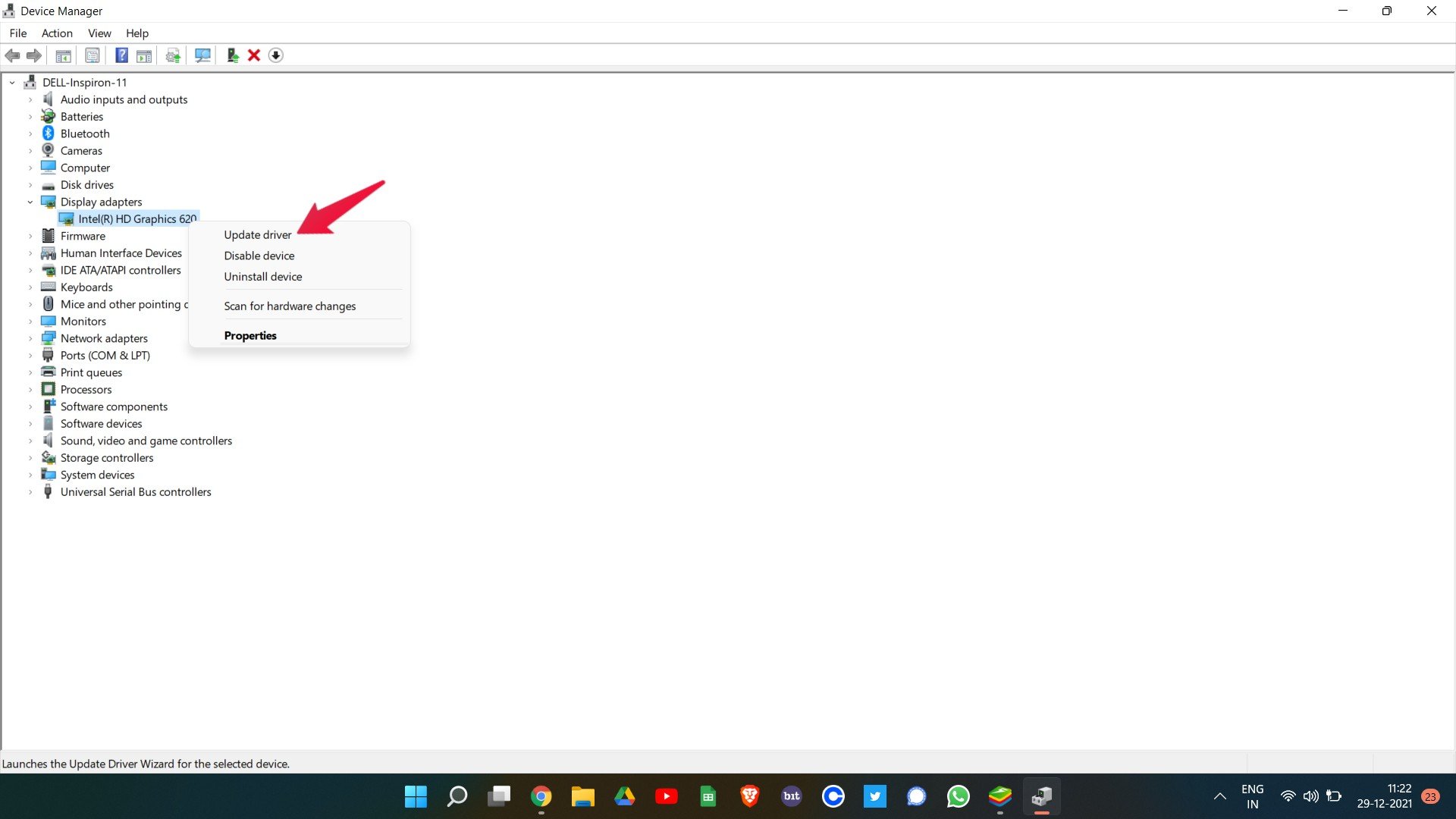Select the scan for hardware changes icon
The width and height of the screenshot is (1456, 819).
click(201, 55)
